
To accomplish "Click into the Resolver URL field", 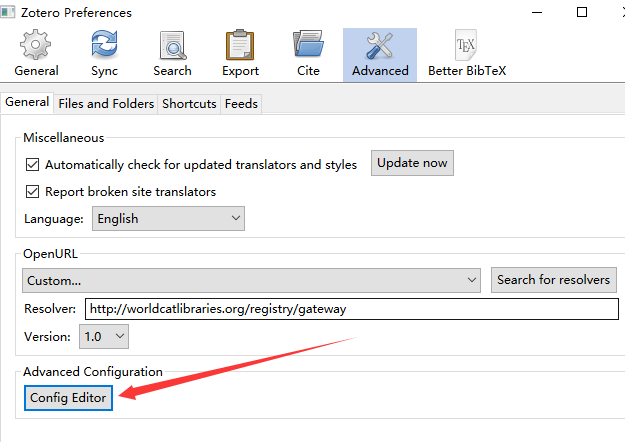I will [x=352, y=309].
